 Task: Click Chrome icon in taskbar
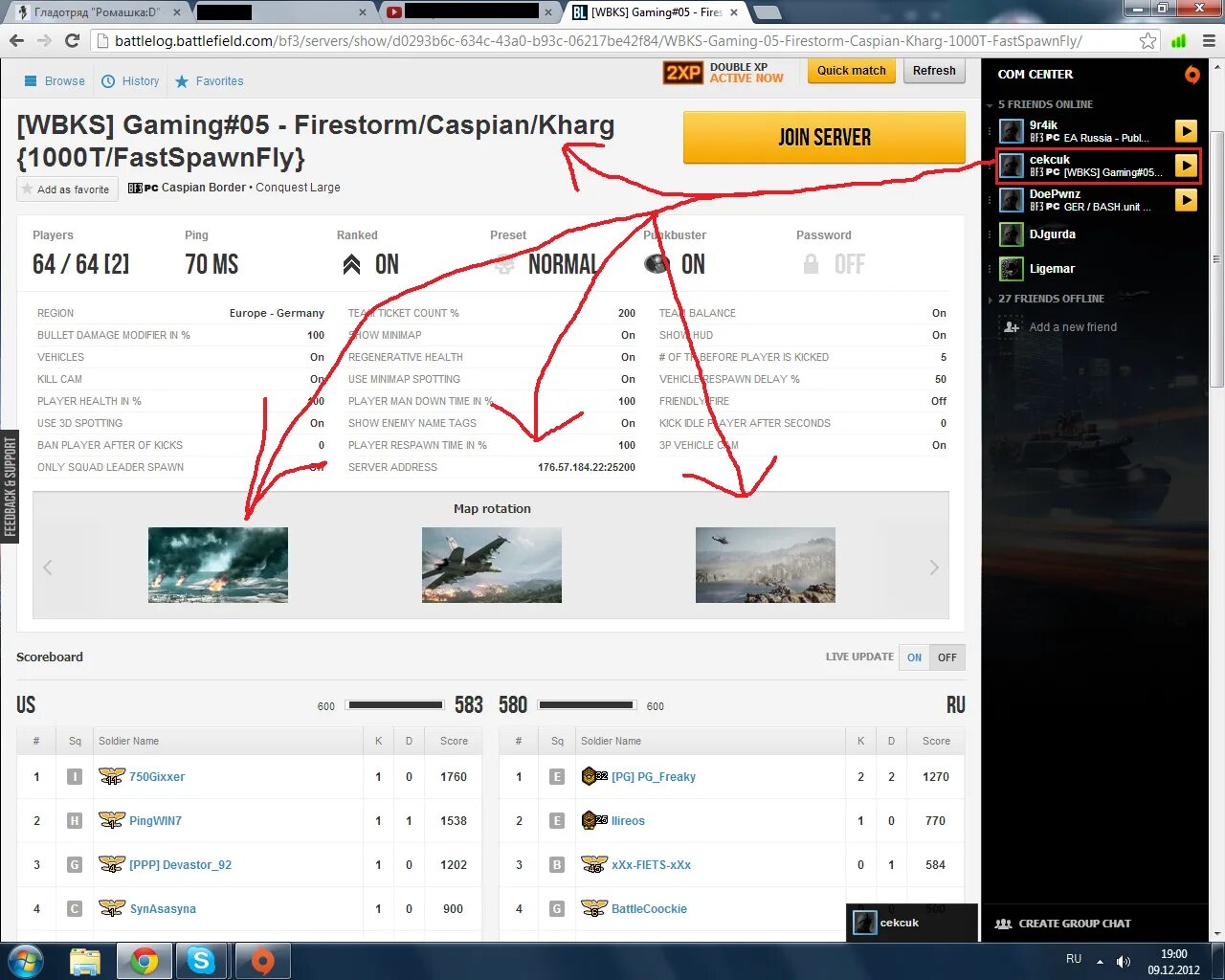[x=145, y=961]
